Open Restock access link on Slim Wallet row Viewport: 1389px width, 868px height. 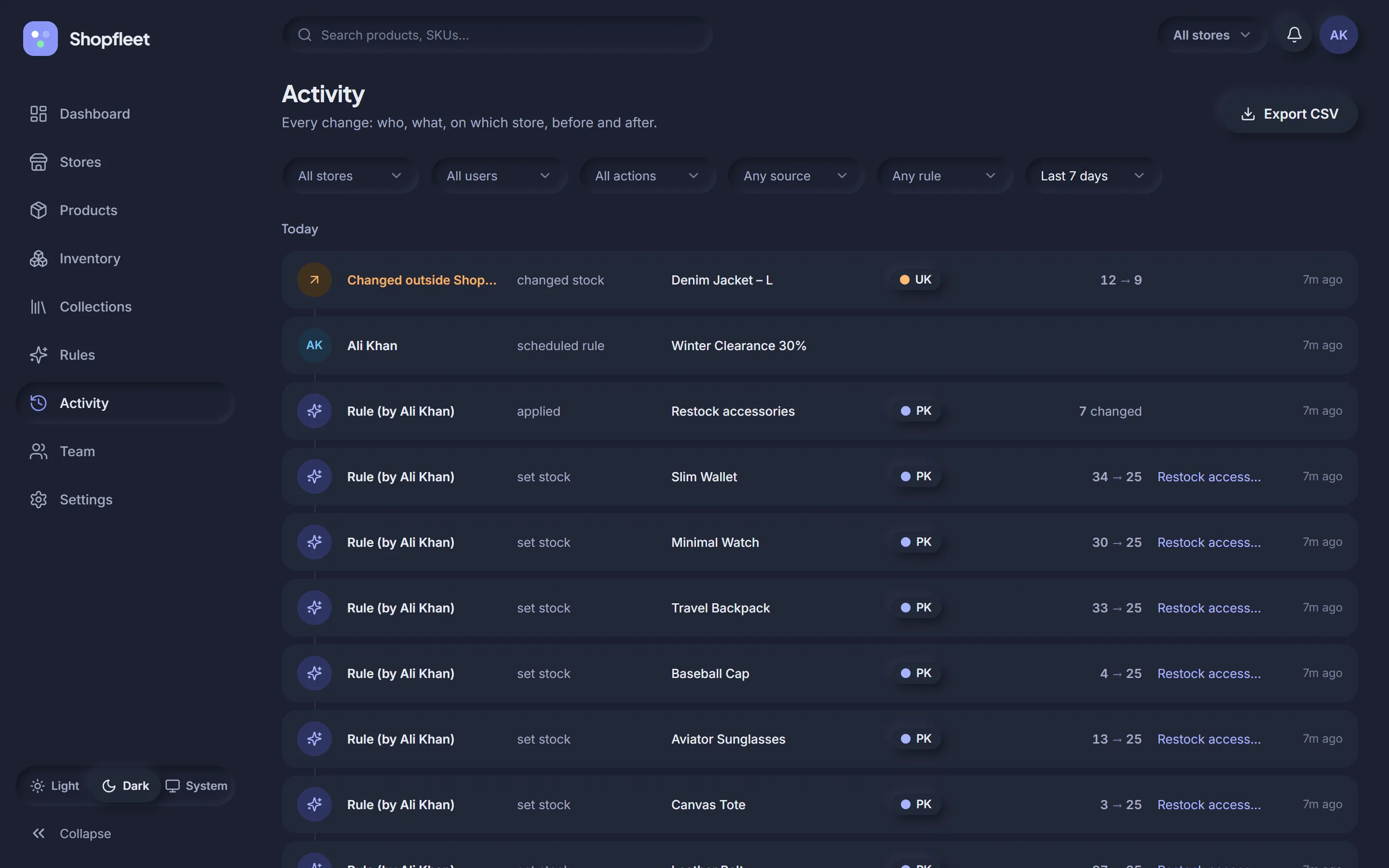click(x=1209, y=476)
